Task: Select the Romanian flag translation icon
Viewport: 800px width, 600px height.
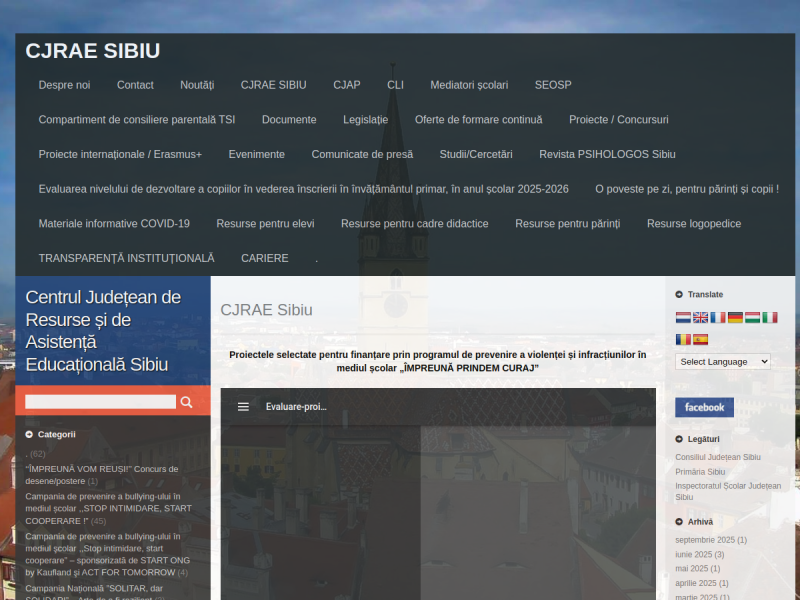Action: [683, 339]
